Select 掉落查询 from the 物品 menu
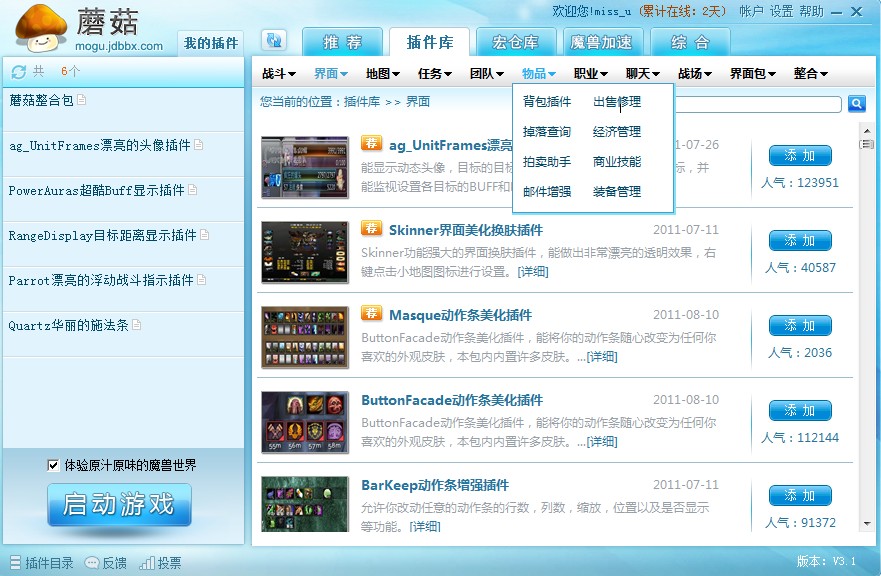The image size is (881, 576). (547, 131)
